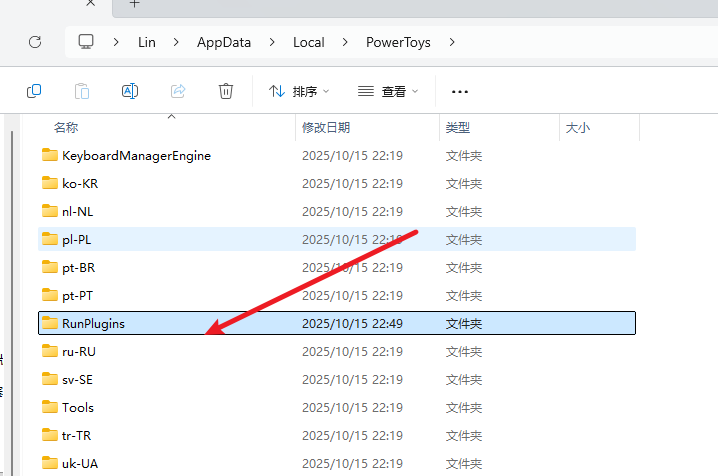Screen dimensions: 718x476
Task: Sort by the 修改日期 column header
Action: (326, 128)
